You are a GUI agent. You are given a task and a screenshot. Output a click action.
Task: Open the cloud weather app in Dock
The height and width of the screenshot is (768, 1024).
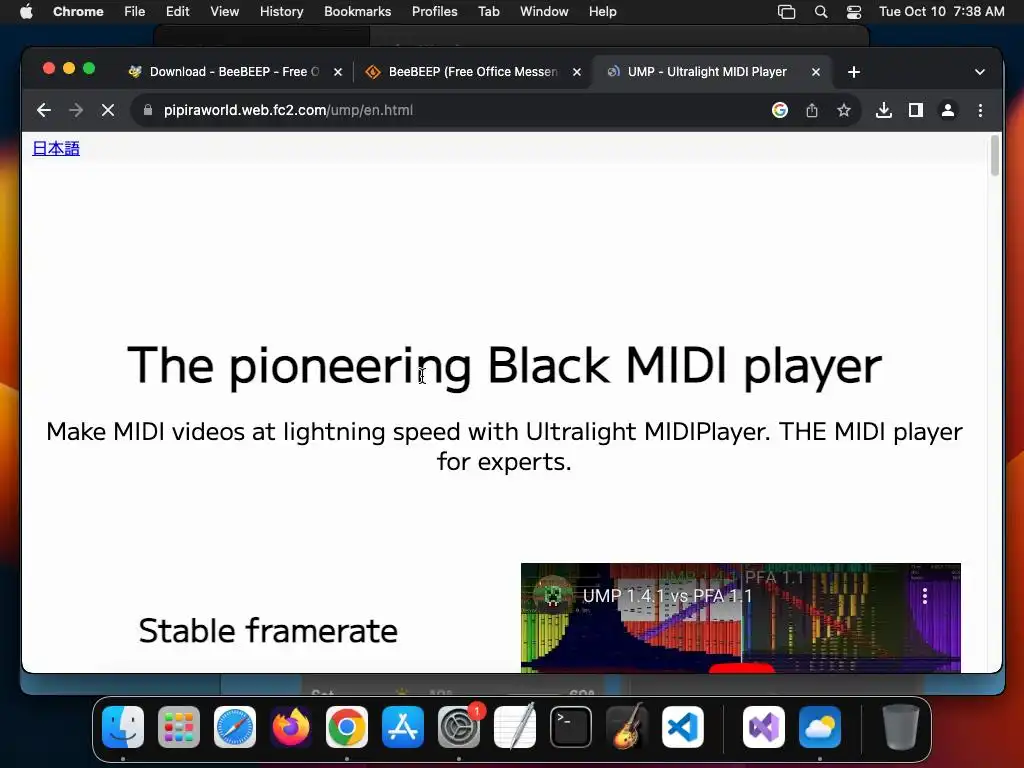pos(820,727)
